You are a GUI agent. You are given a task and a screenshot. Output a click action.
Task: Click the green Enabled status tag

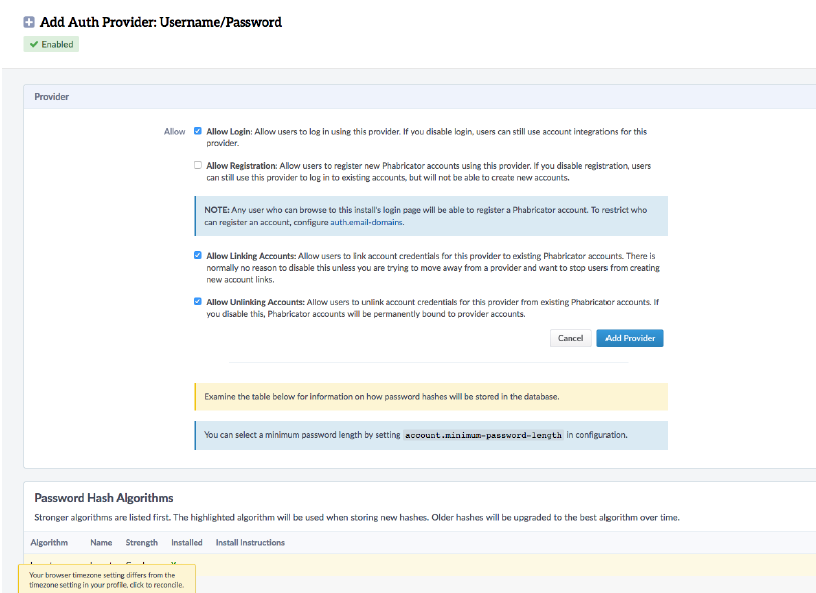click(x=51, y=44)
